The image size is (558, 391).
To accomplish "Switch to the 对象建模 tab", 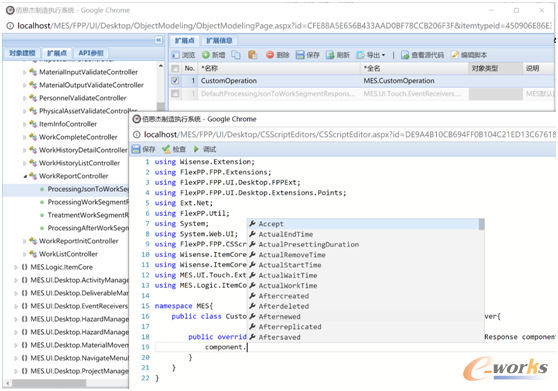I will point(22,53).
